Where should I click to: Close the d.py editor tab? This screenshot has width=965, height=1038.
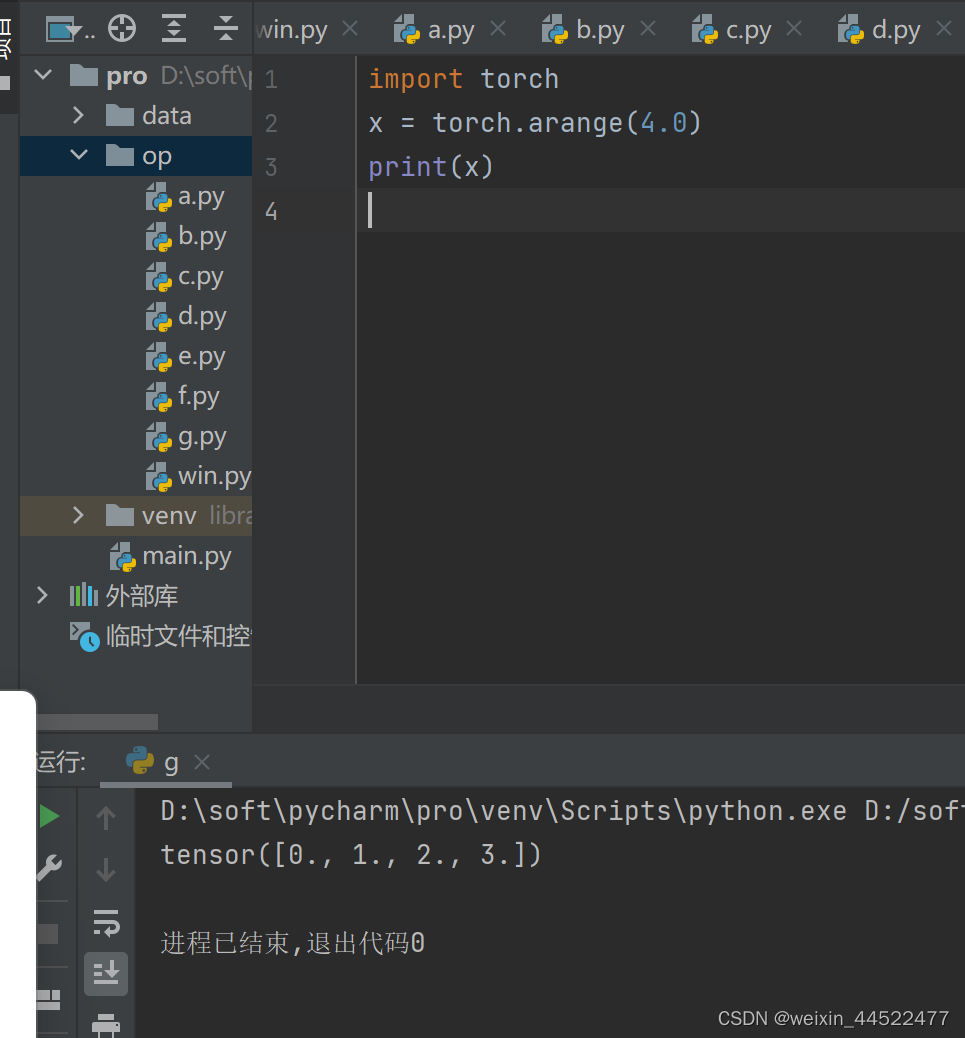(x=944, y=28)
